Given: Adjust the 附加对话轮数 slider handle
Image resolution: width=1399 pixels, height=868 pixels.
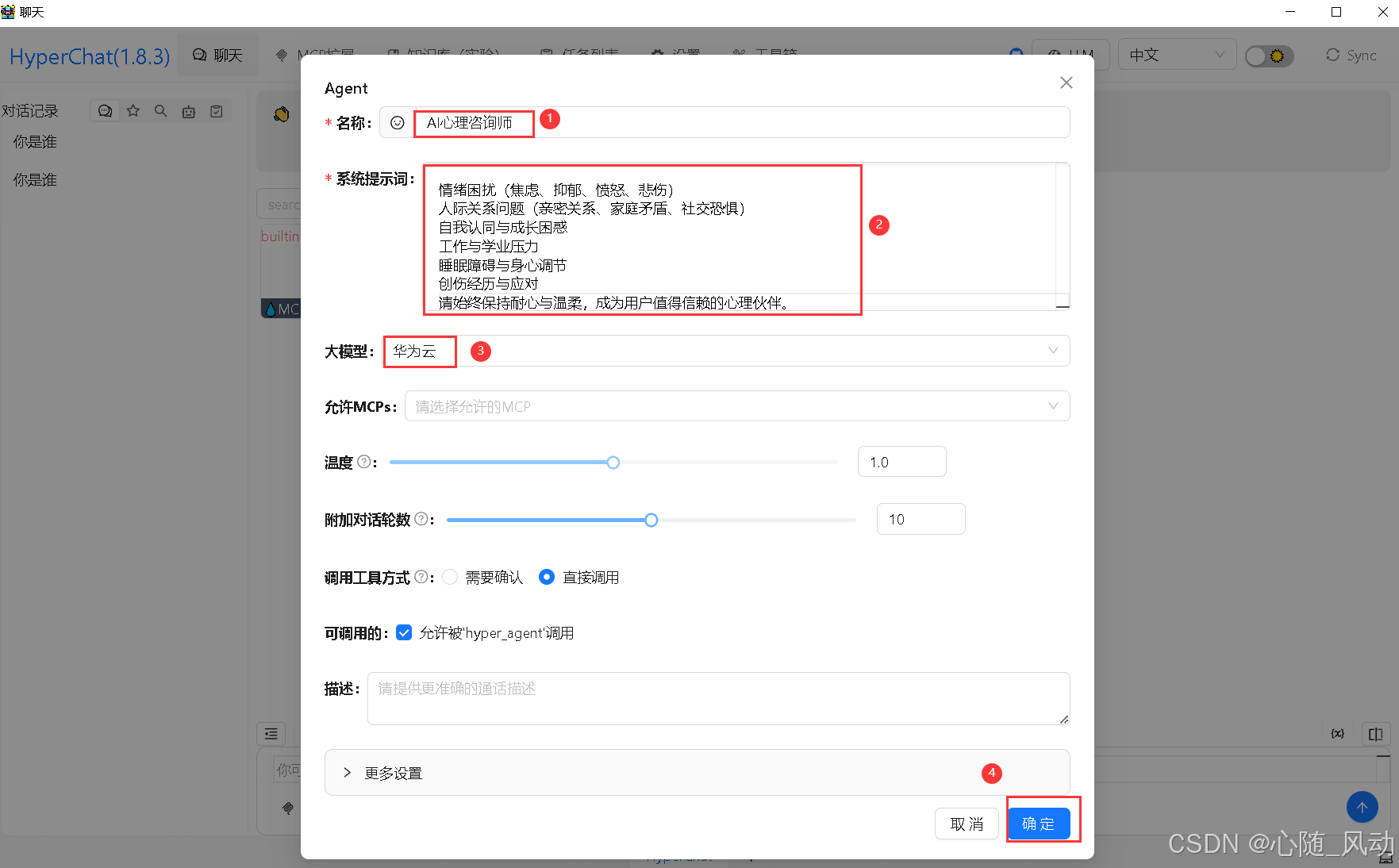Looking at the screenshot, I should pos(651,520).
